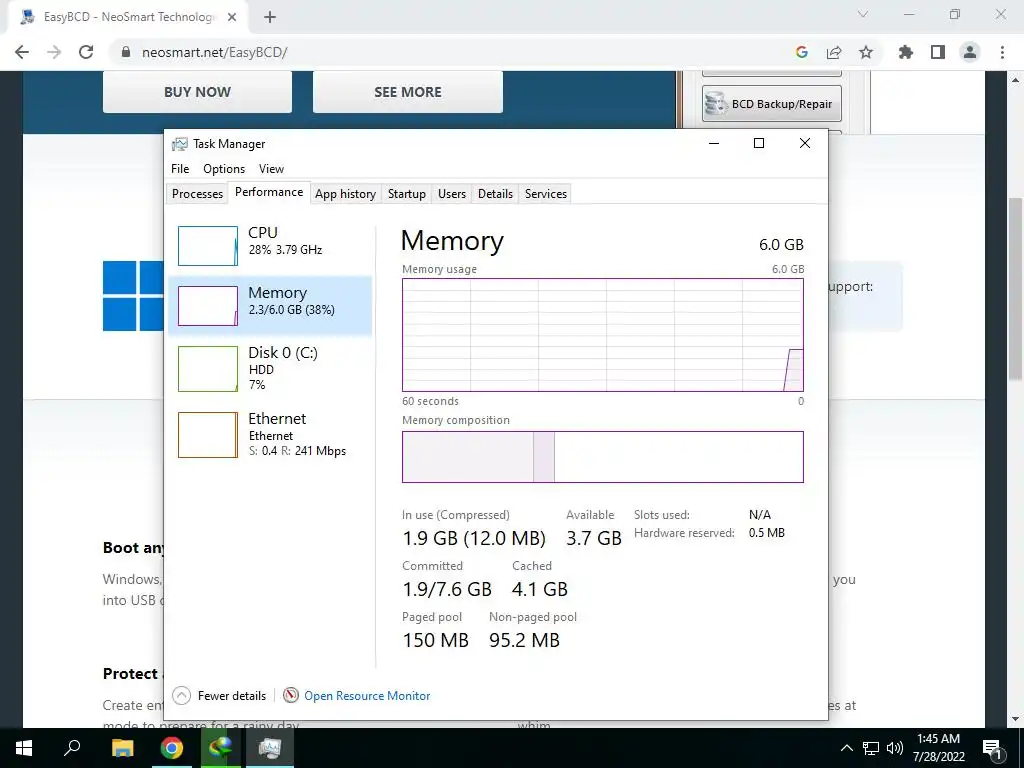Select the EasyBCD - NeoSmart Technologies tab
Viewport: 1024px width, 768px height.
pyautogui.click(x=127, y=17)
